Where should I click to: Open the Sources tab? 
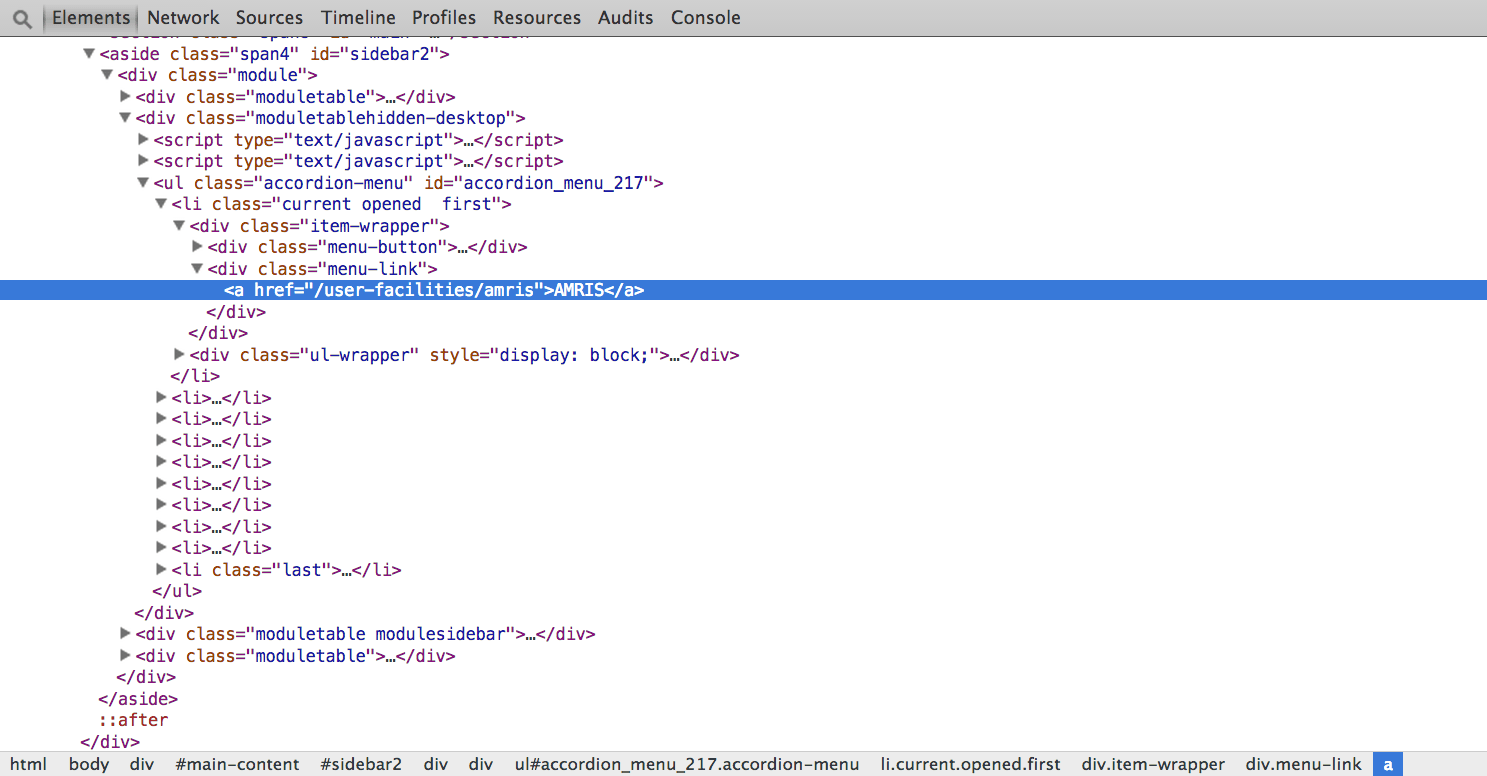pyautogui.click(x=269, y=18)
